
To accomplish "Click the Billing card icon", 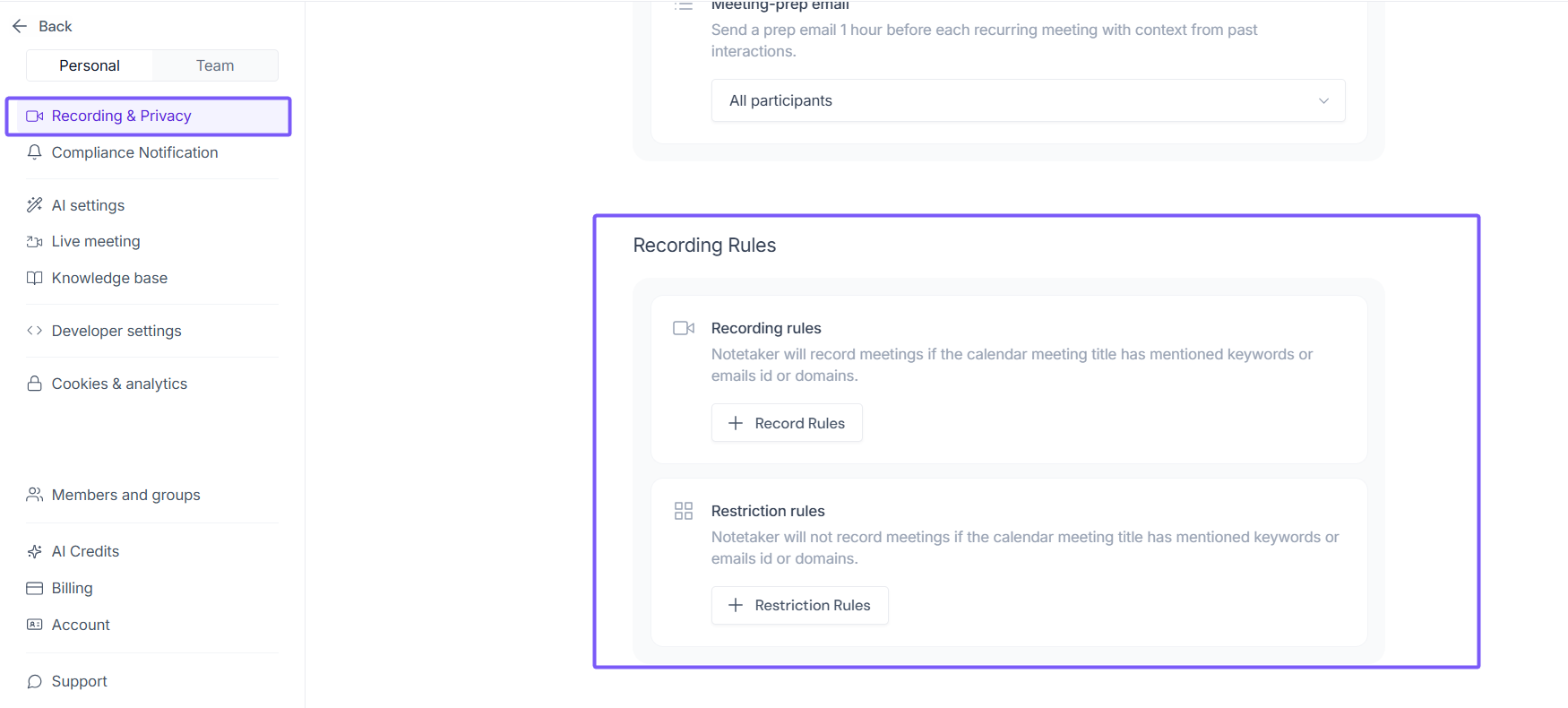I will click(x=35, y=588).
